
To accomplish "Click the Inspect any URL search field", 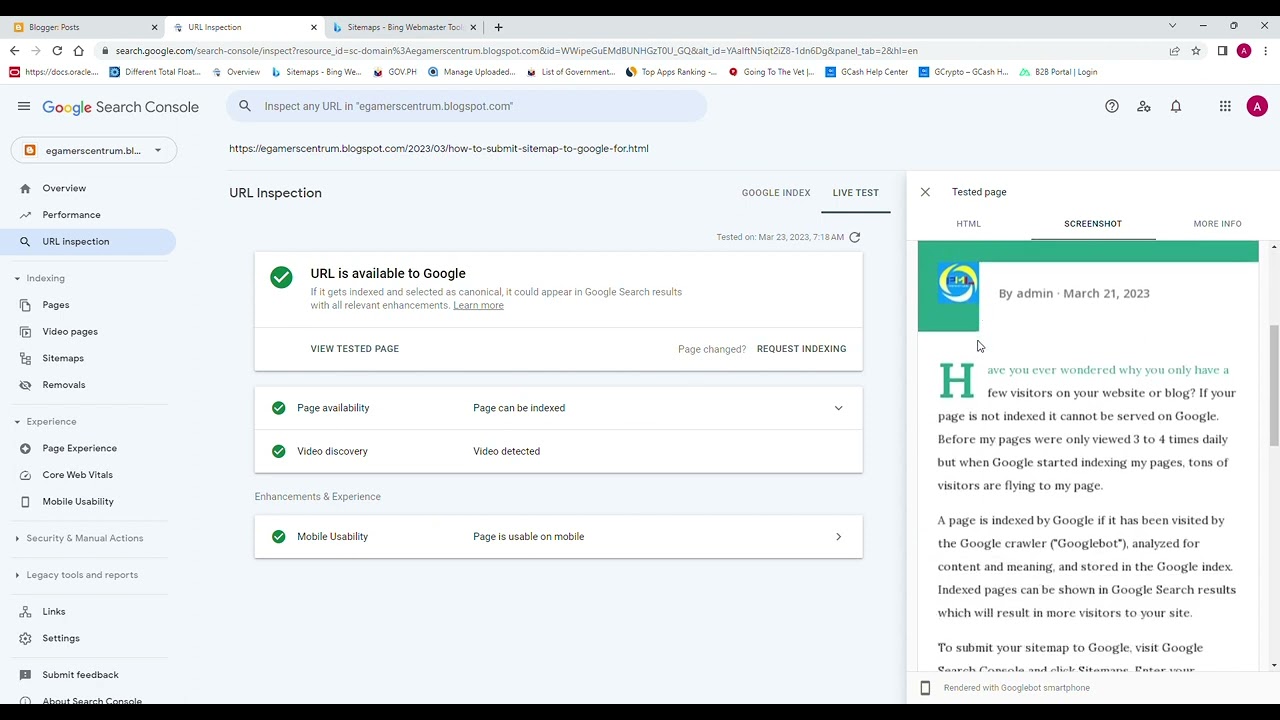I will pos(467,106).
